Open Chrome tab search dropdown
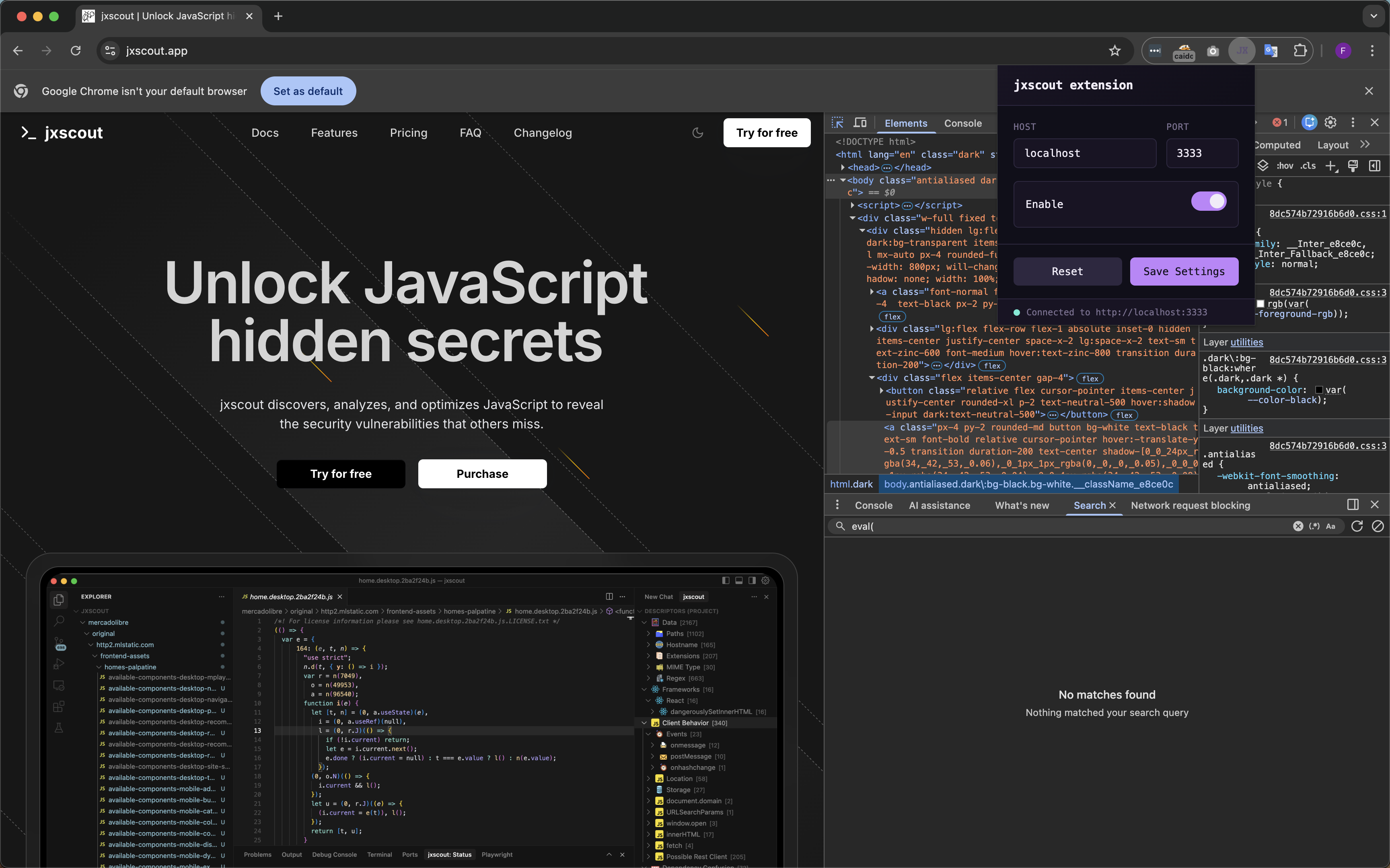This screenshot has width=1390, height=868. [x=1374, y=16]
